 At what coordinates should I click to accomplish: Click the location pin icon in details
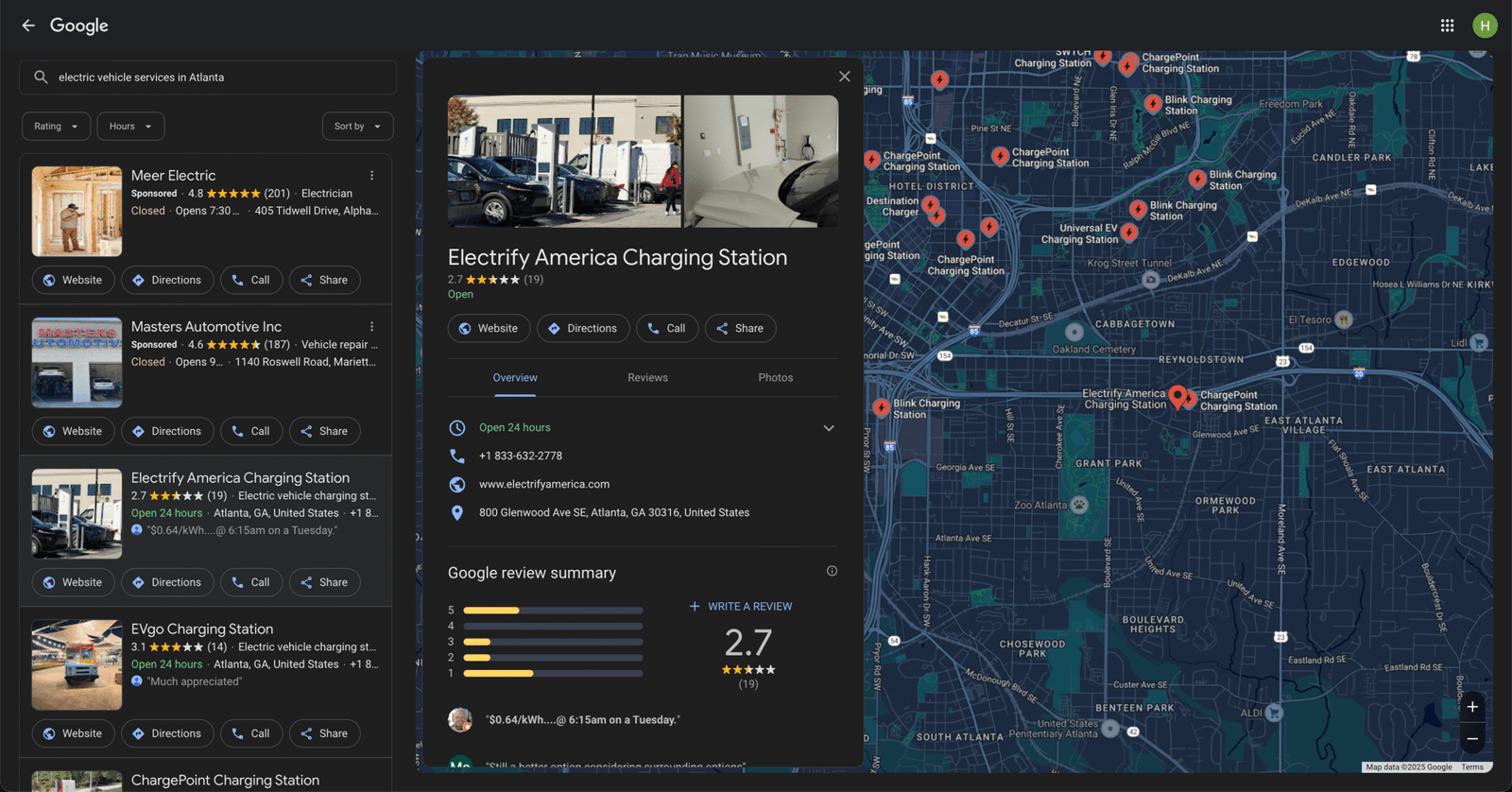pyautogui.click(x=457, y=513)
